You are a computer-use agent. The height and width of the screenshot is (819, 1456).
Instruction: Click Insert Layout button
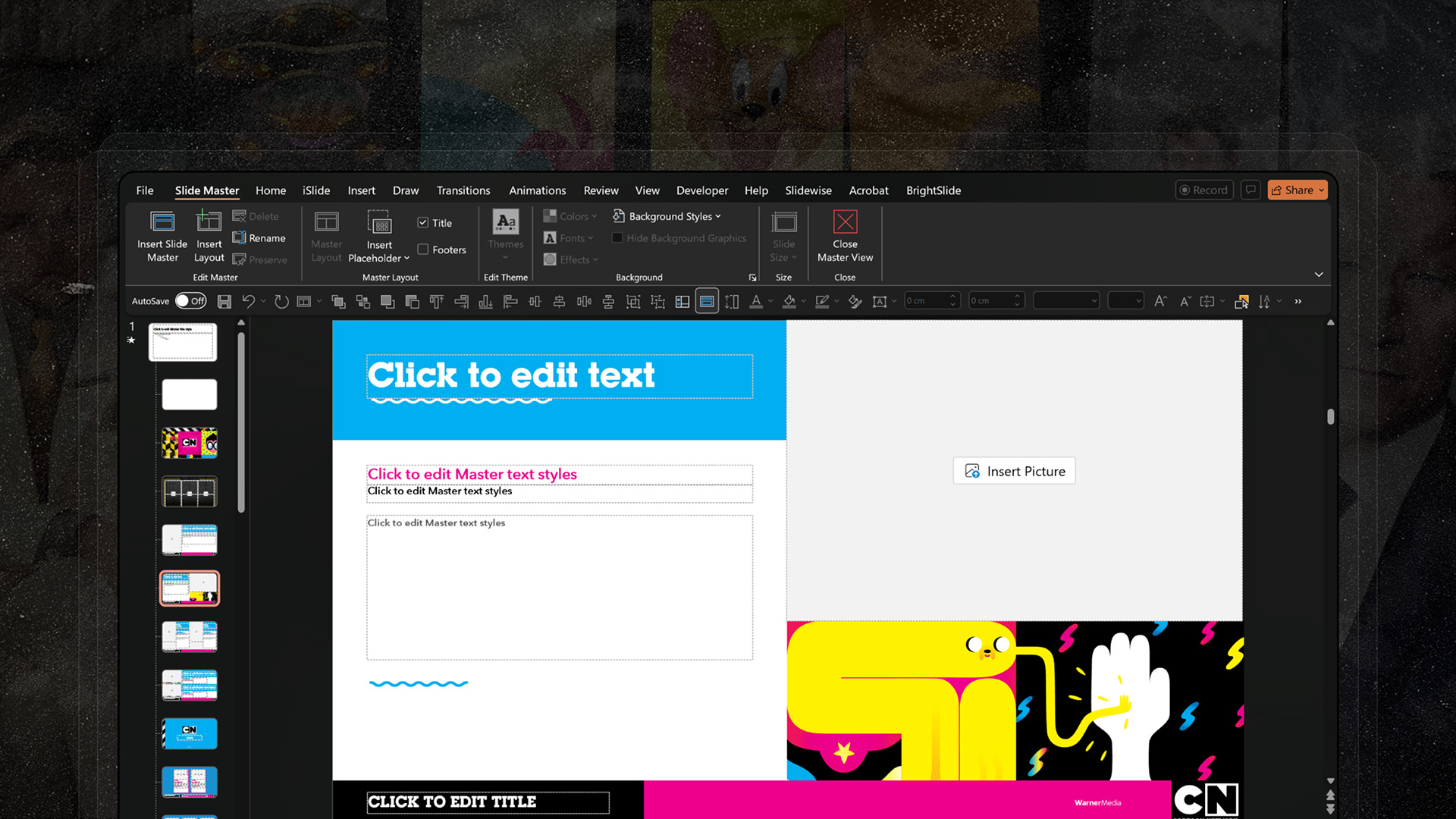[209, 237]
